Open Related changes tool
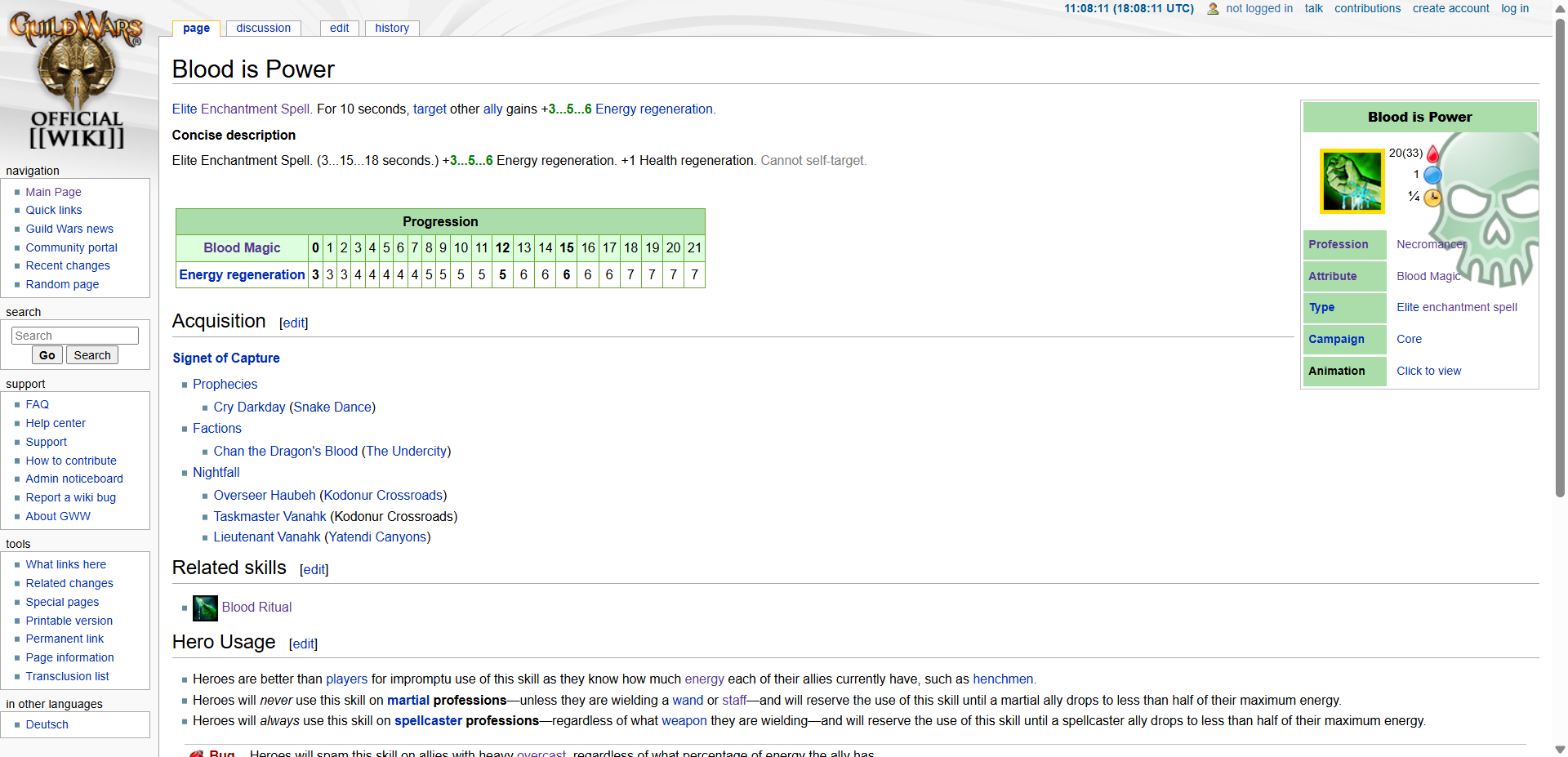Screen dimensions: 1568x757 pos(69,583)
